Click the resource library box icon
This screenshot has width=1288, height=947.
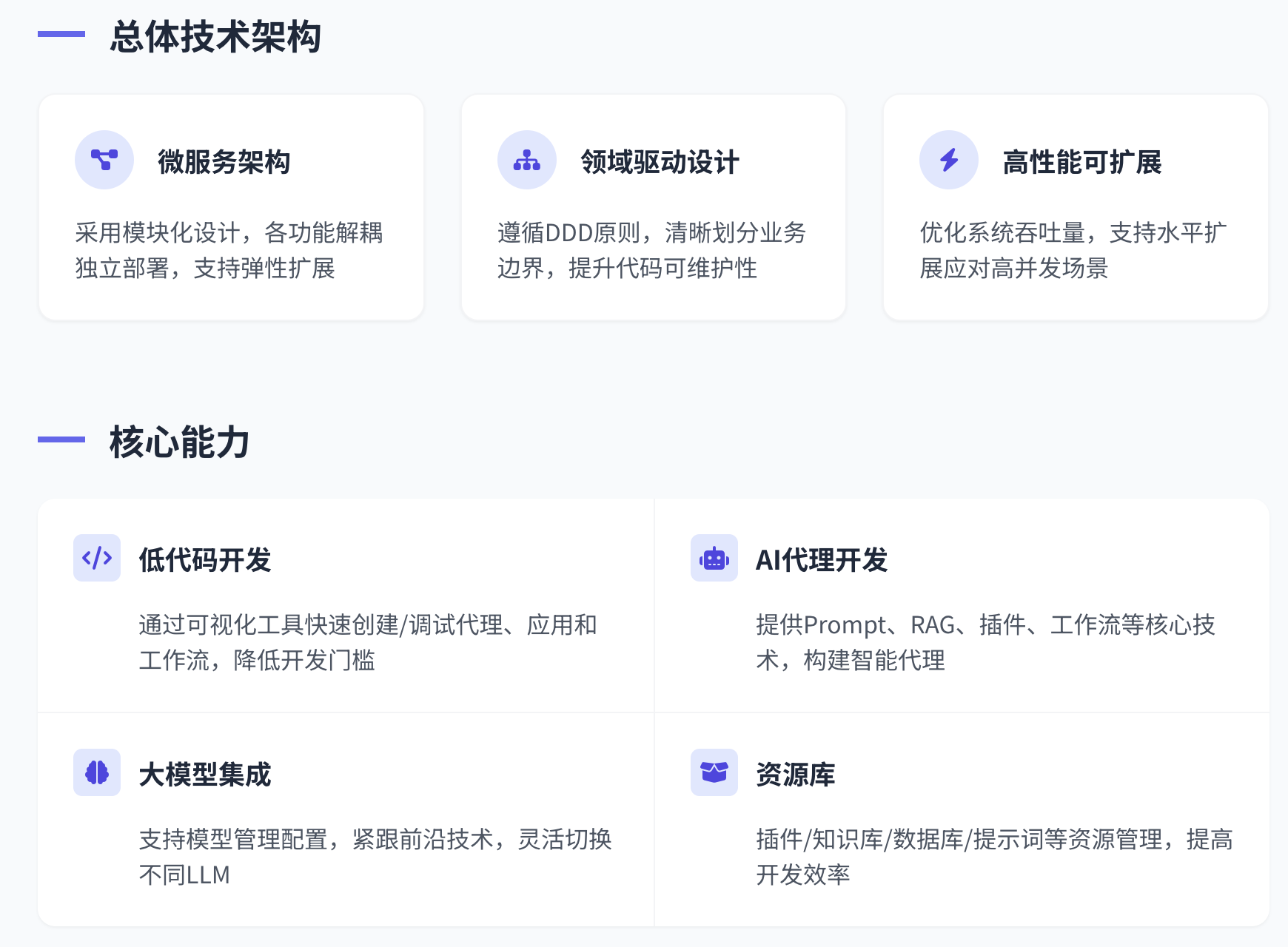pos(714,772)
